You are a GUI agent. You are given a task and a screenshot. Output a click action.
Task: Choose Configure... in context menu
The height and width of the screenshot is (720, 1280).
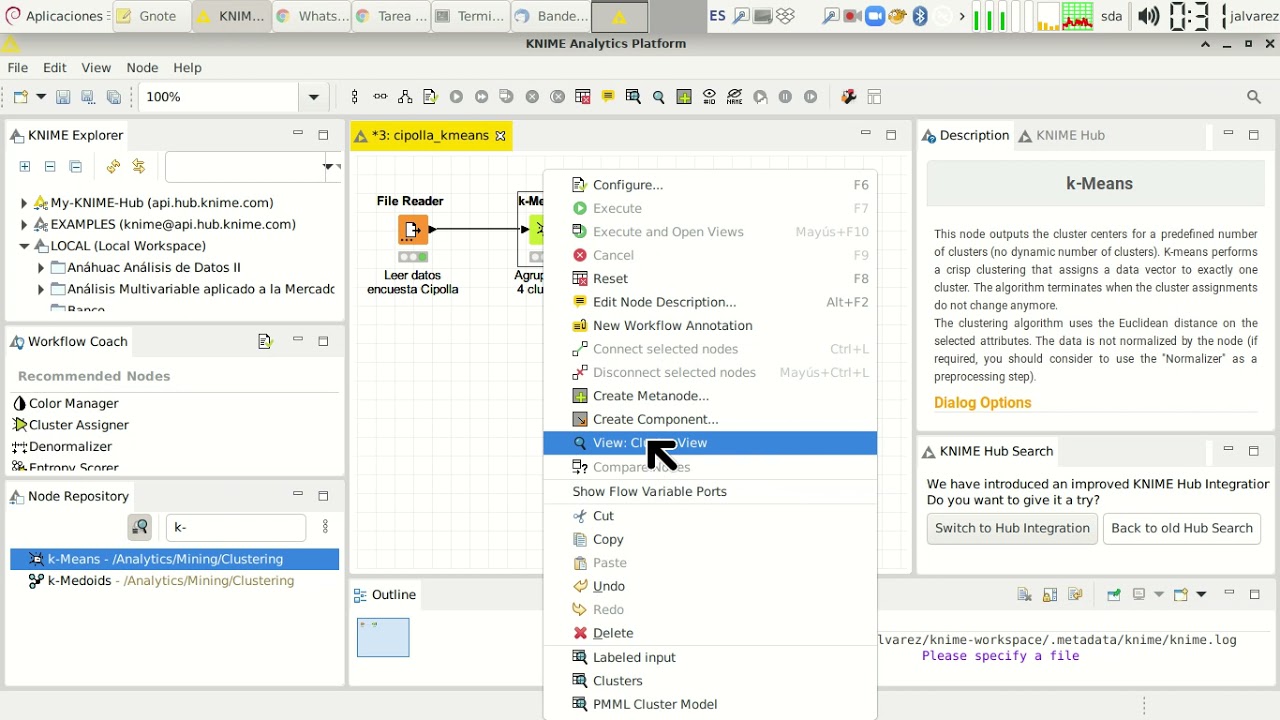(710, 185)
